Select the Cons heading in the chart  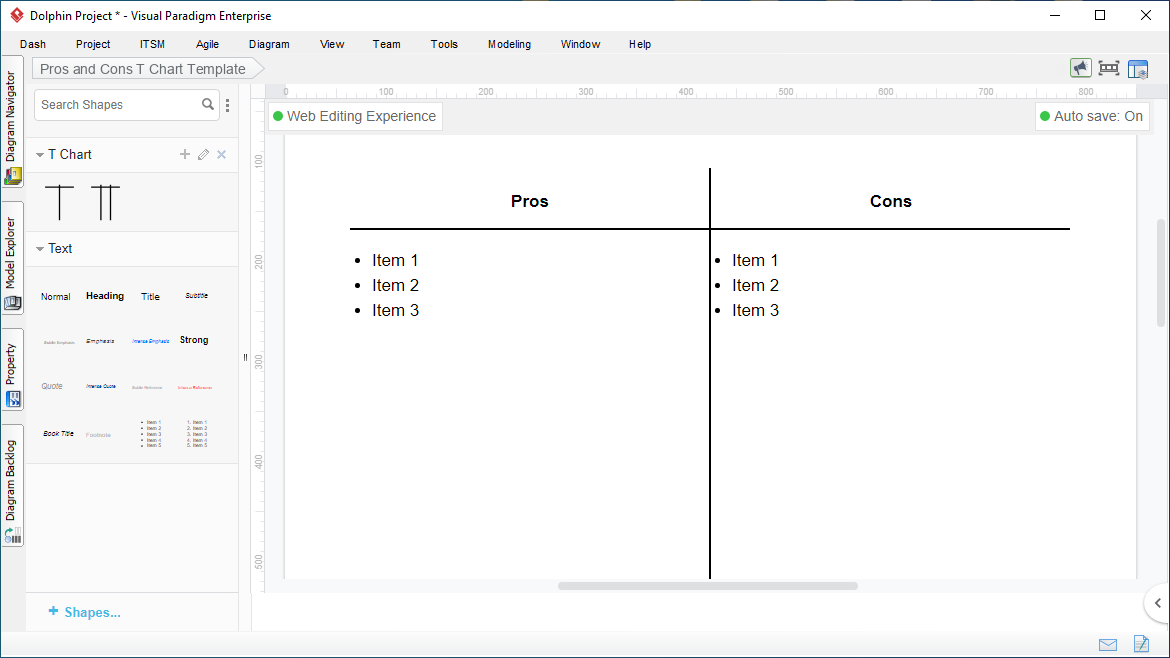pos(891,201)
